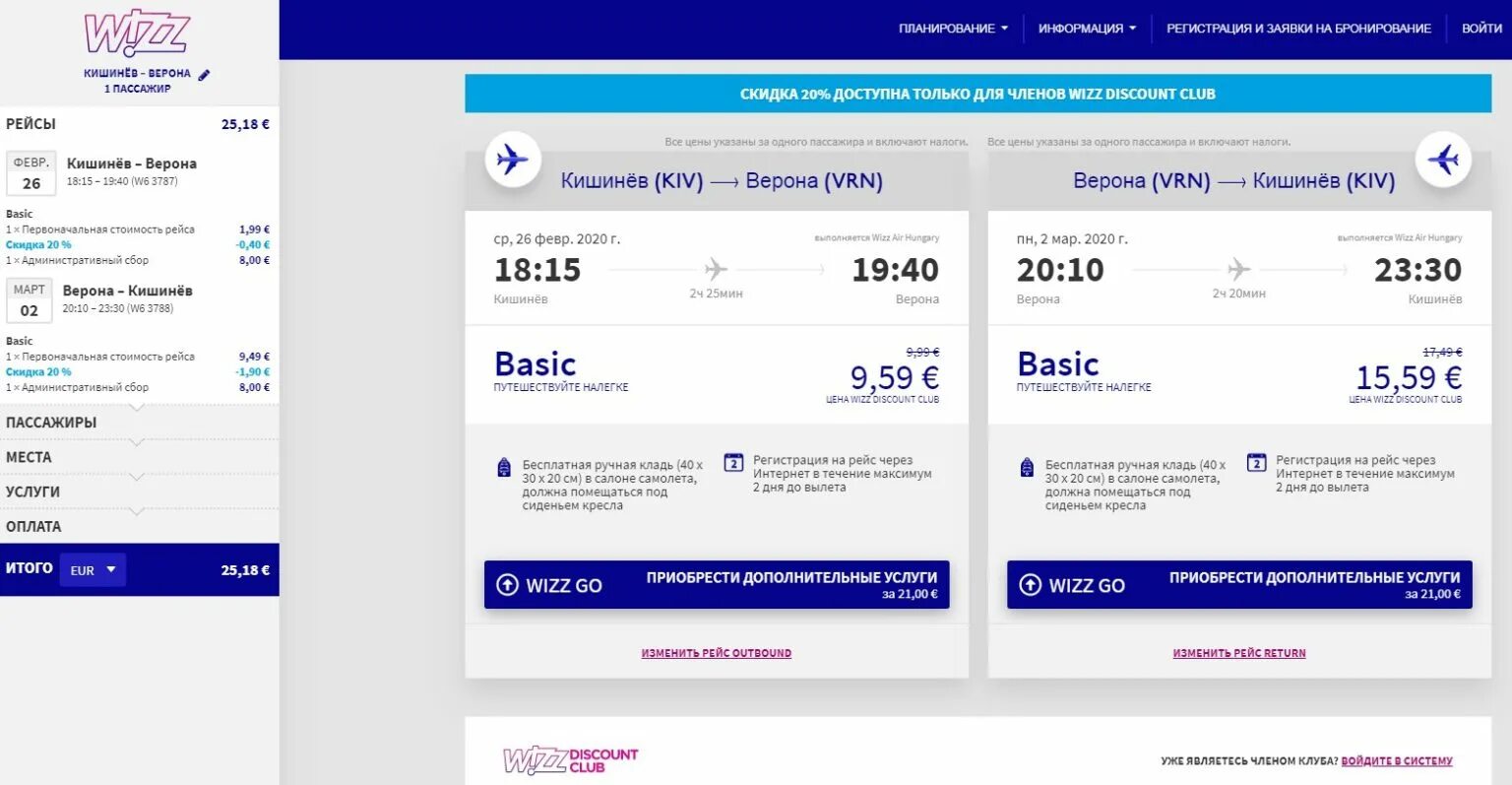Viewport: 1512px width, 785px height.
Task: Click the Кишинёв (KIV) → Верона (VRN) heading
Action: (722, 181)
